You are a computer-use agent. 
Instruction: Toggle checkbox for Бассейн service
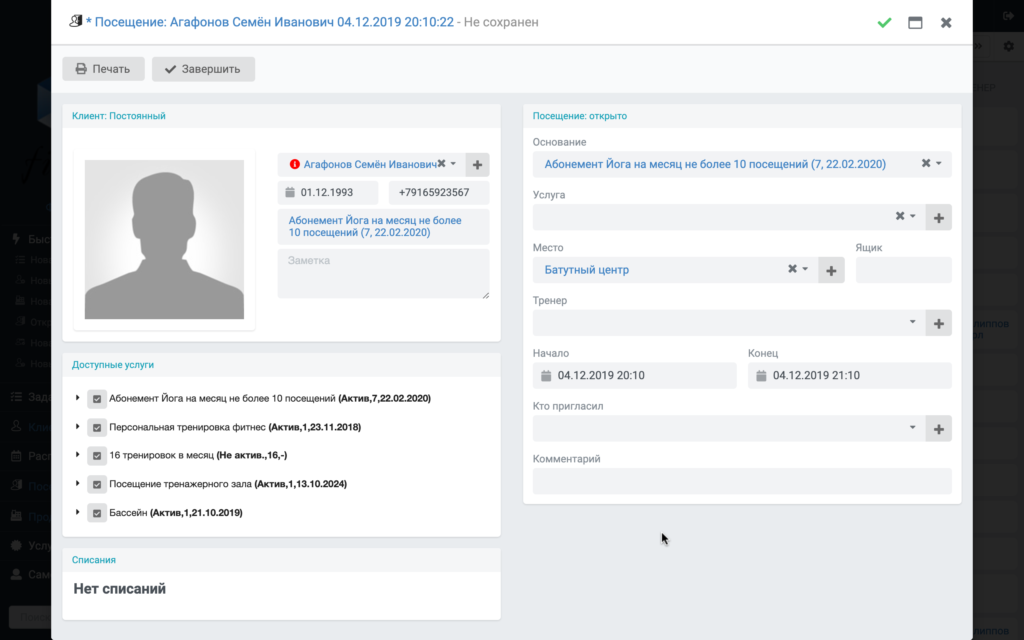(97, 513)
